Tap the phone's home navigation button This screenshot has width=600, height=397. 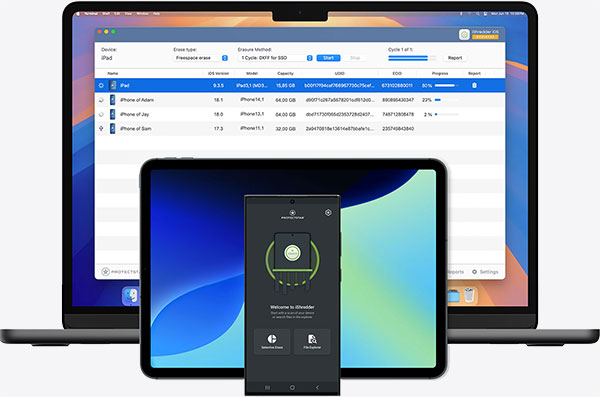[292, 387]
